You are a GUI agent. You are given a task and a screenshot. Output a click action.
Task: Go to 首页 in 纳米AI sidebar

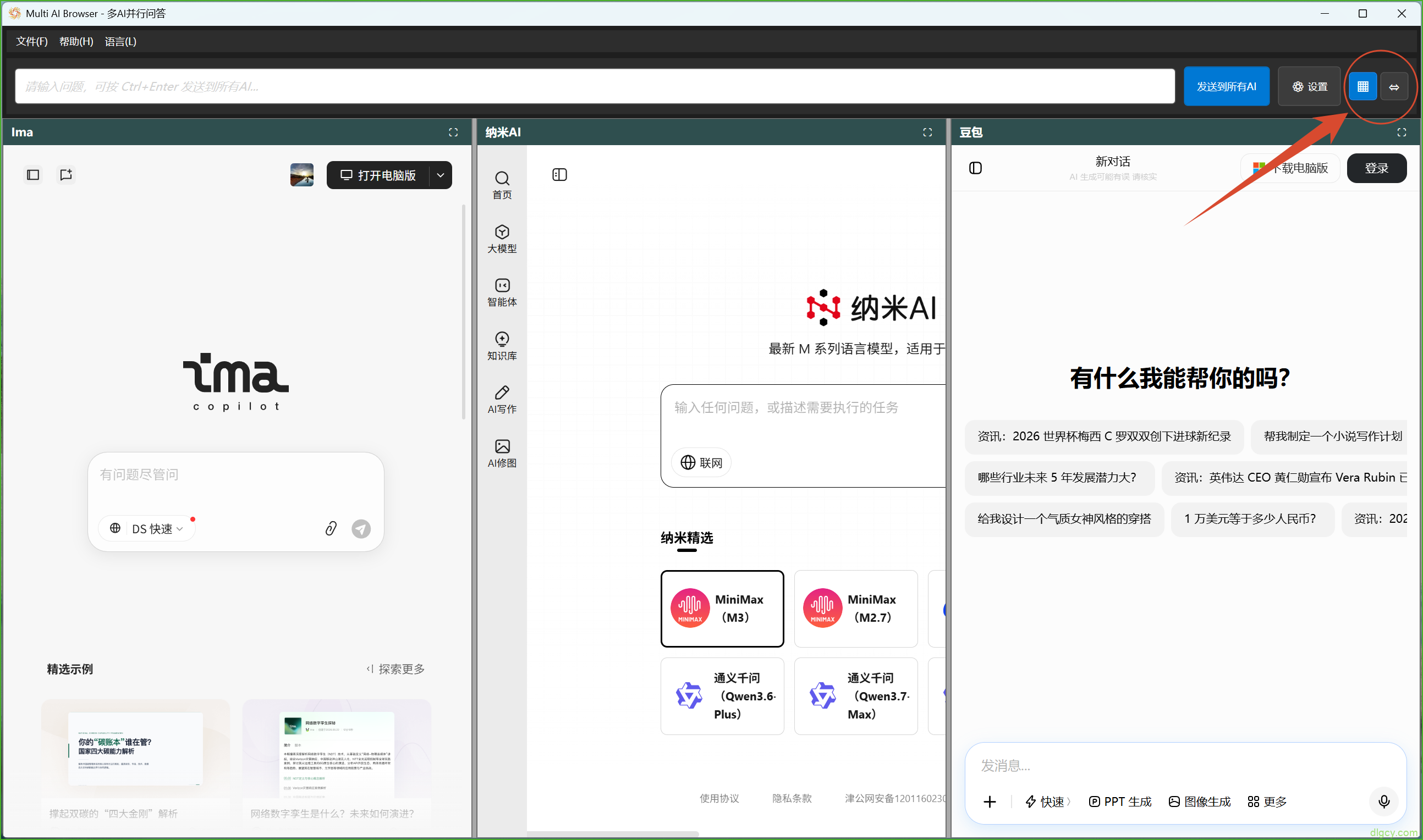(502, 185)
